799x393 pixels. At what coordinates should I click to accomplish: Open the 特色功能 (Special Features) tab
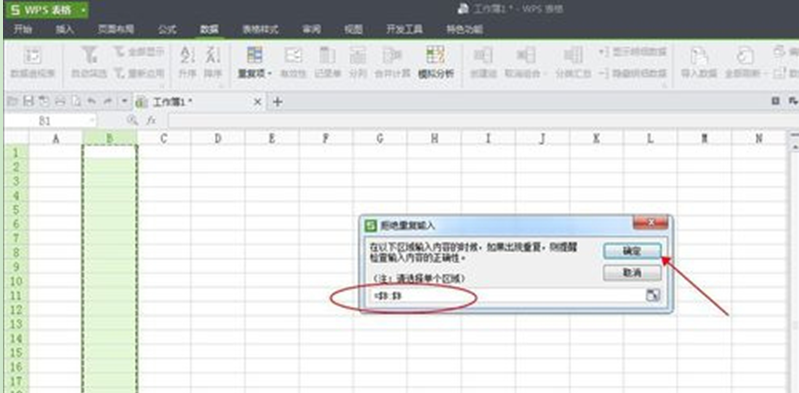point(465,30)
